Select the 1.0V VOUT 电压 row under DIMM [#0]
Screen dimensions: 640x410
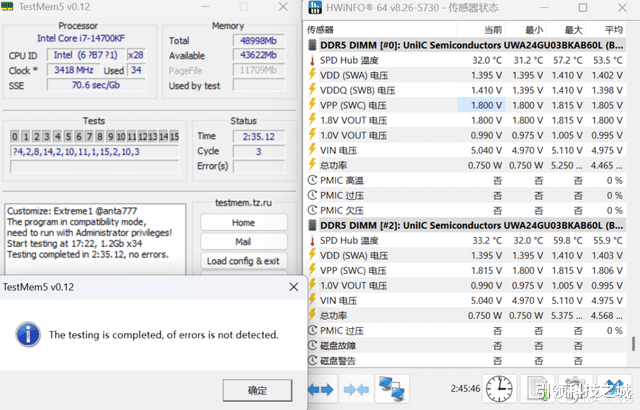466,135
